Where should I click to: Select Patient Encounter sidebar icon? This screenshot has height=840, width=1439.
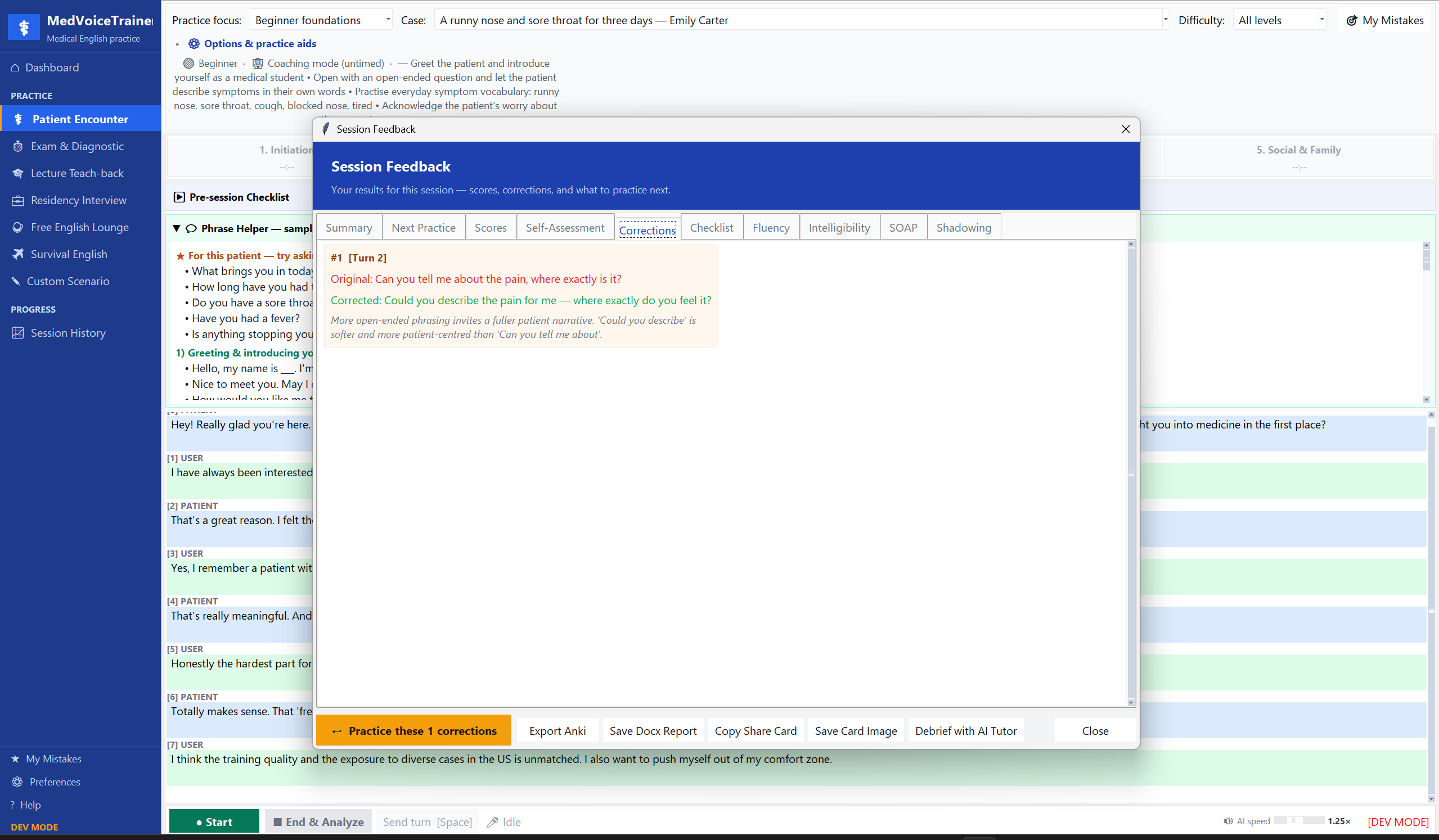(18, 119)
